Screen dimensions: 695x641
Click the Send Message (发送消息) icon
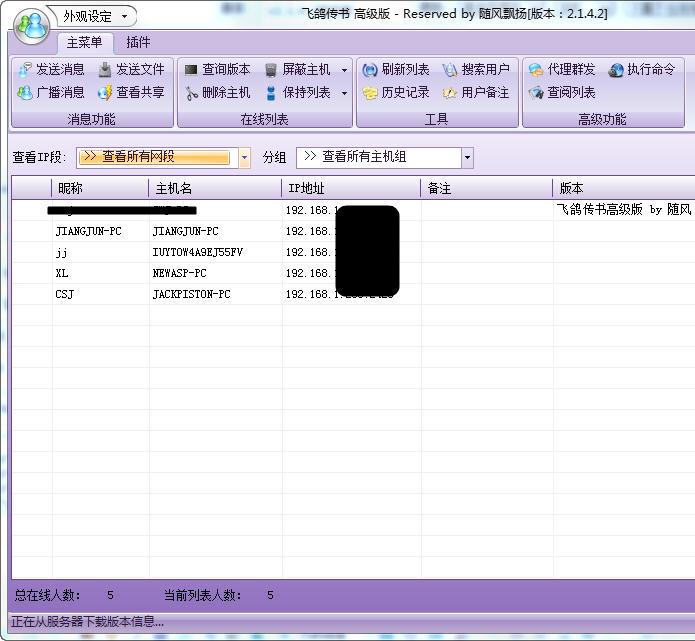point(25,70)
